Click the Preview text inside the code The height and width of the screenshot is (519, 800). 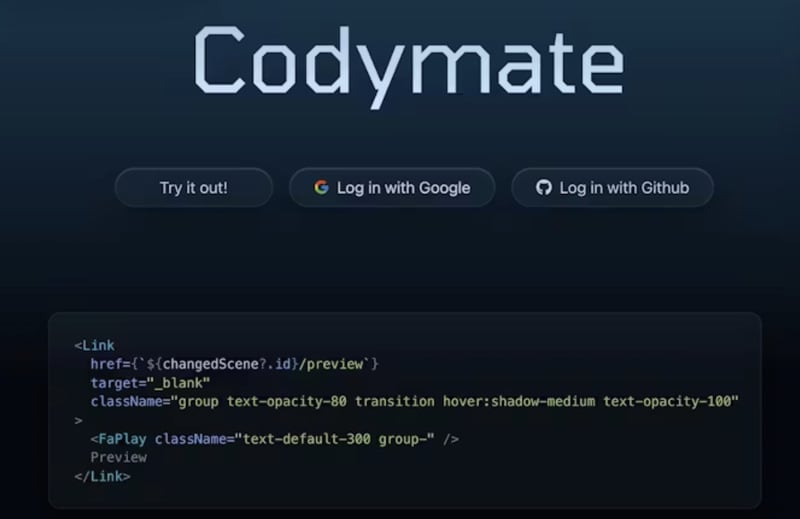118,457
